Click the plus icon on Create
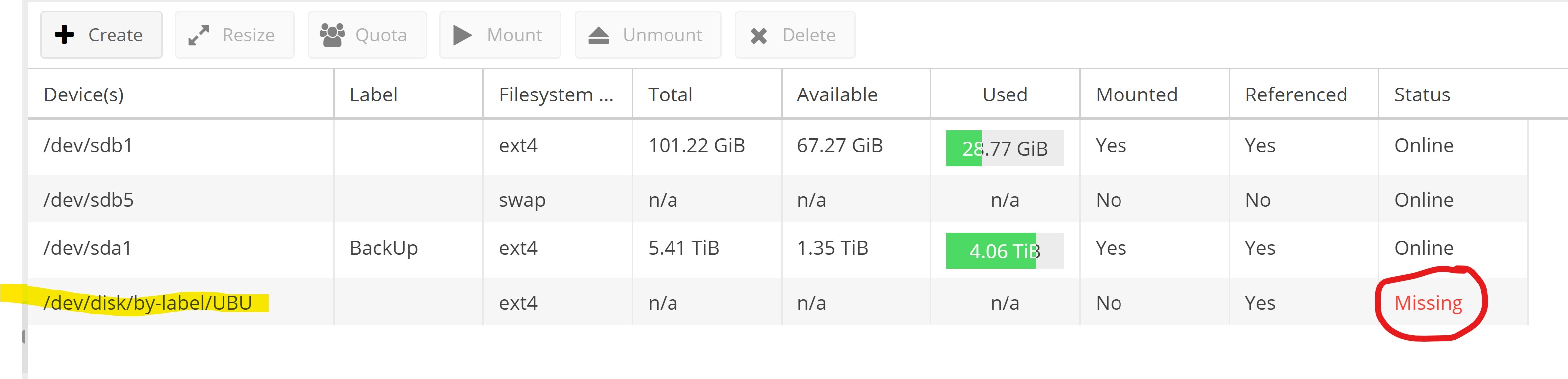The height and width of the screenshot is (379, 1568). [65, 35]
